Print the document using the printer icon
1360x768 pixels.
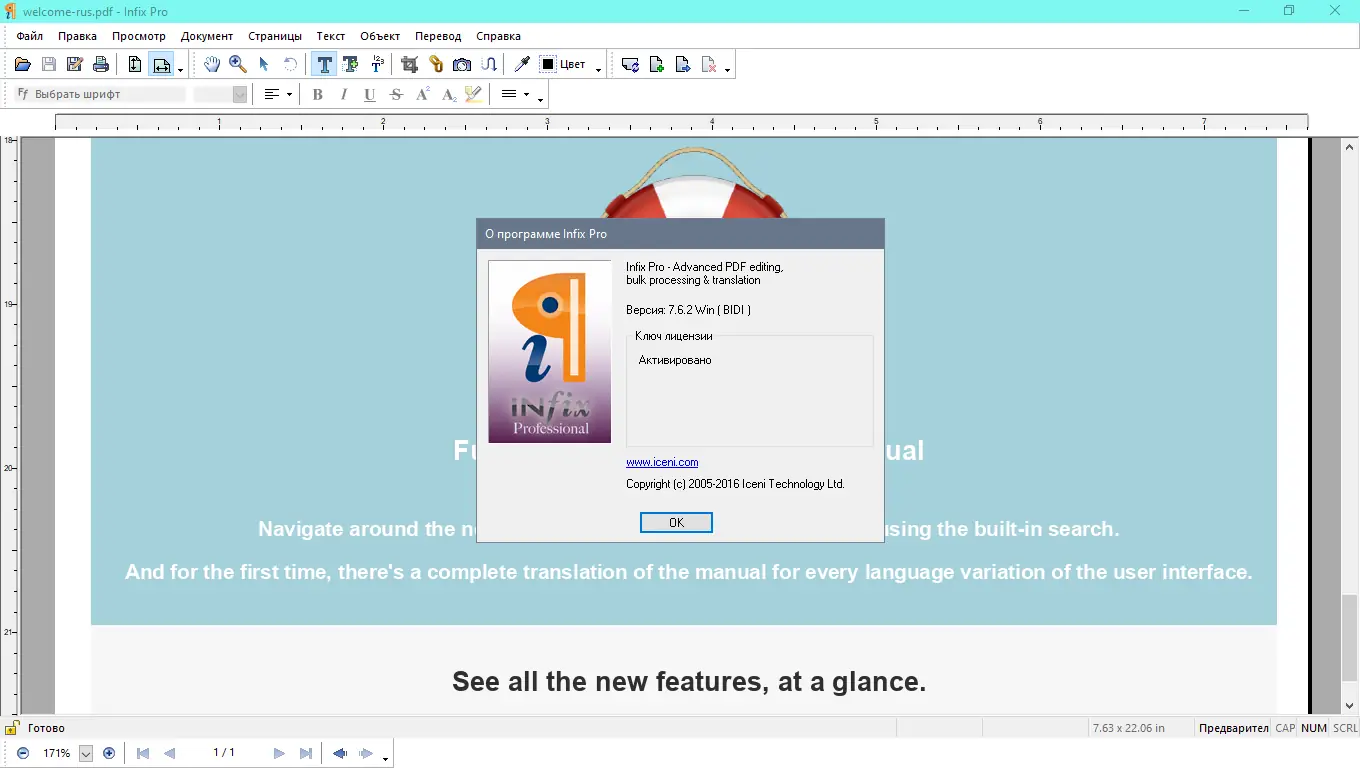tap(100, 65)
